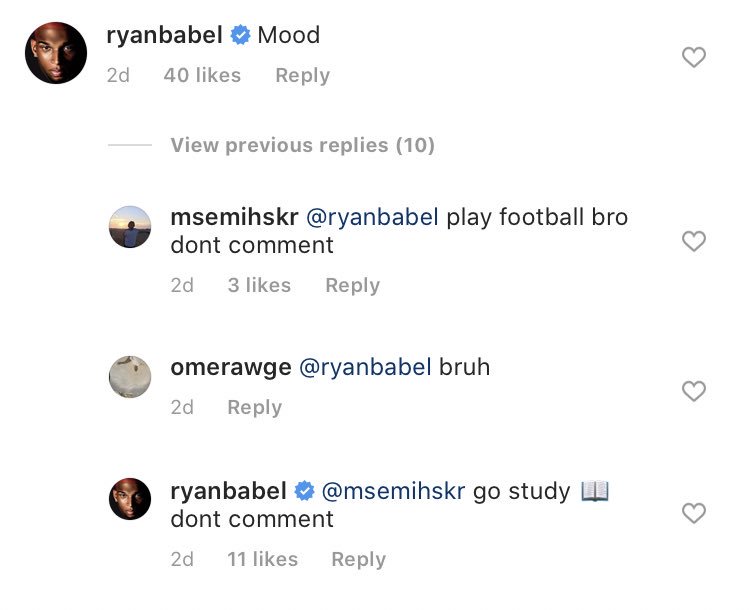
Task: Open ryanbabel's small avatar on last reply
Action: (130, 499)
